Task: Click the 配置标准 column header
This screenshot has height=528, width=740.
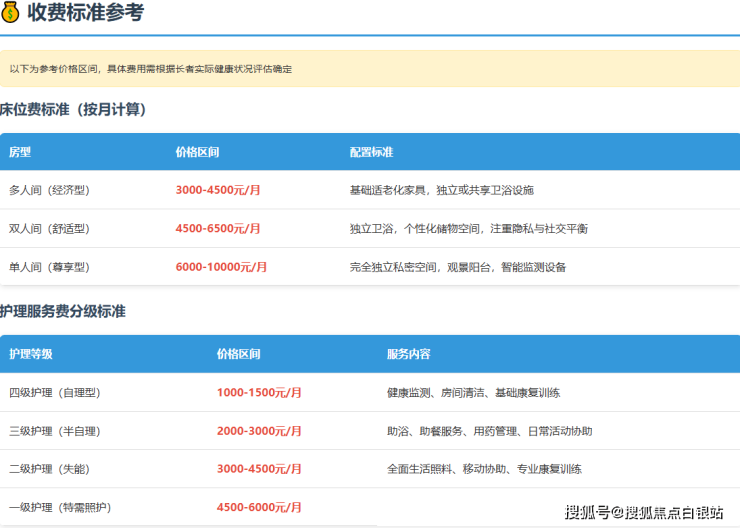Action: (x=371, y=152)
